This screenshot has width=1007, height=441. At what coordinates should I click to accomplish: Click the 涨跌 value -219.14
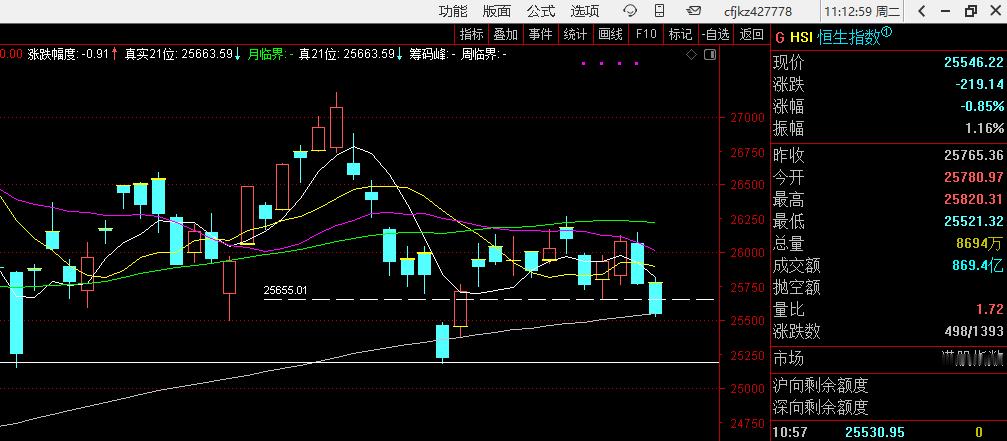pyautogui.click(x=979, y=84)
